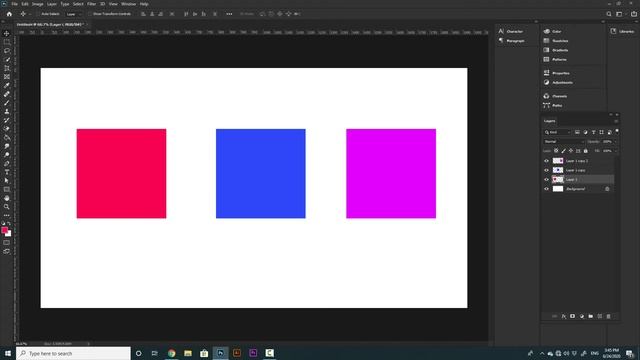Click the Home icon in options bar

(x=9, y=14)
